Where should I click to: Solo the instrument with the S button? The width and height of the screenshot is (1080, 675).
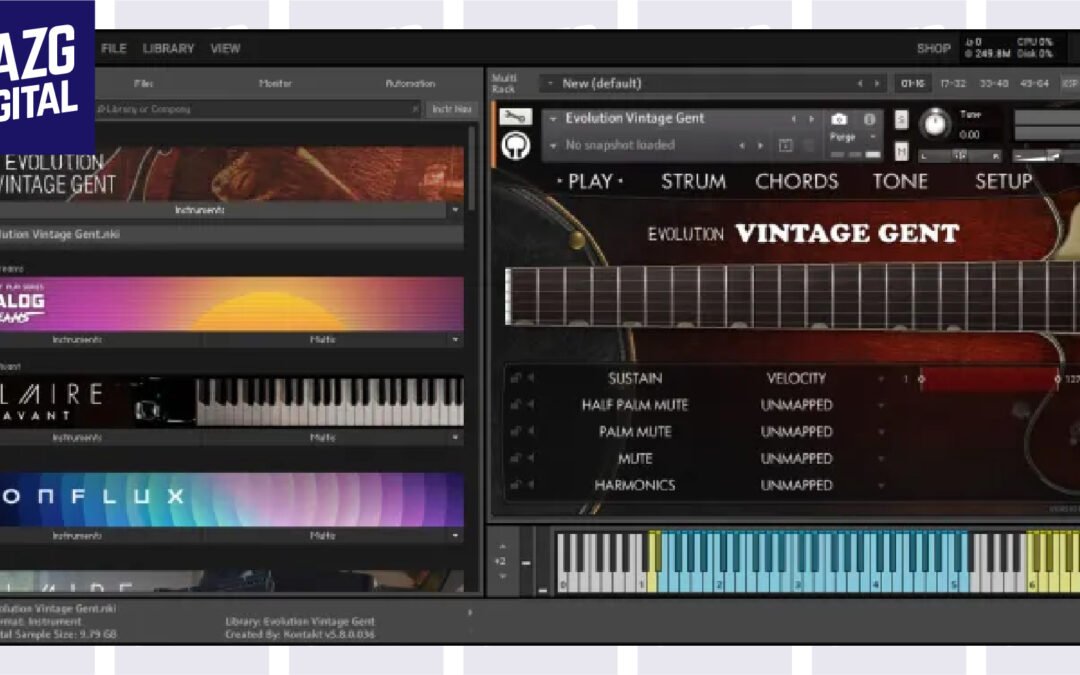901,120
